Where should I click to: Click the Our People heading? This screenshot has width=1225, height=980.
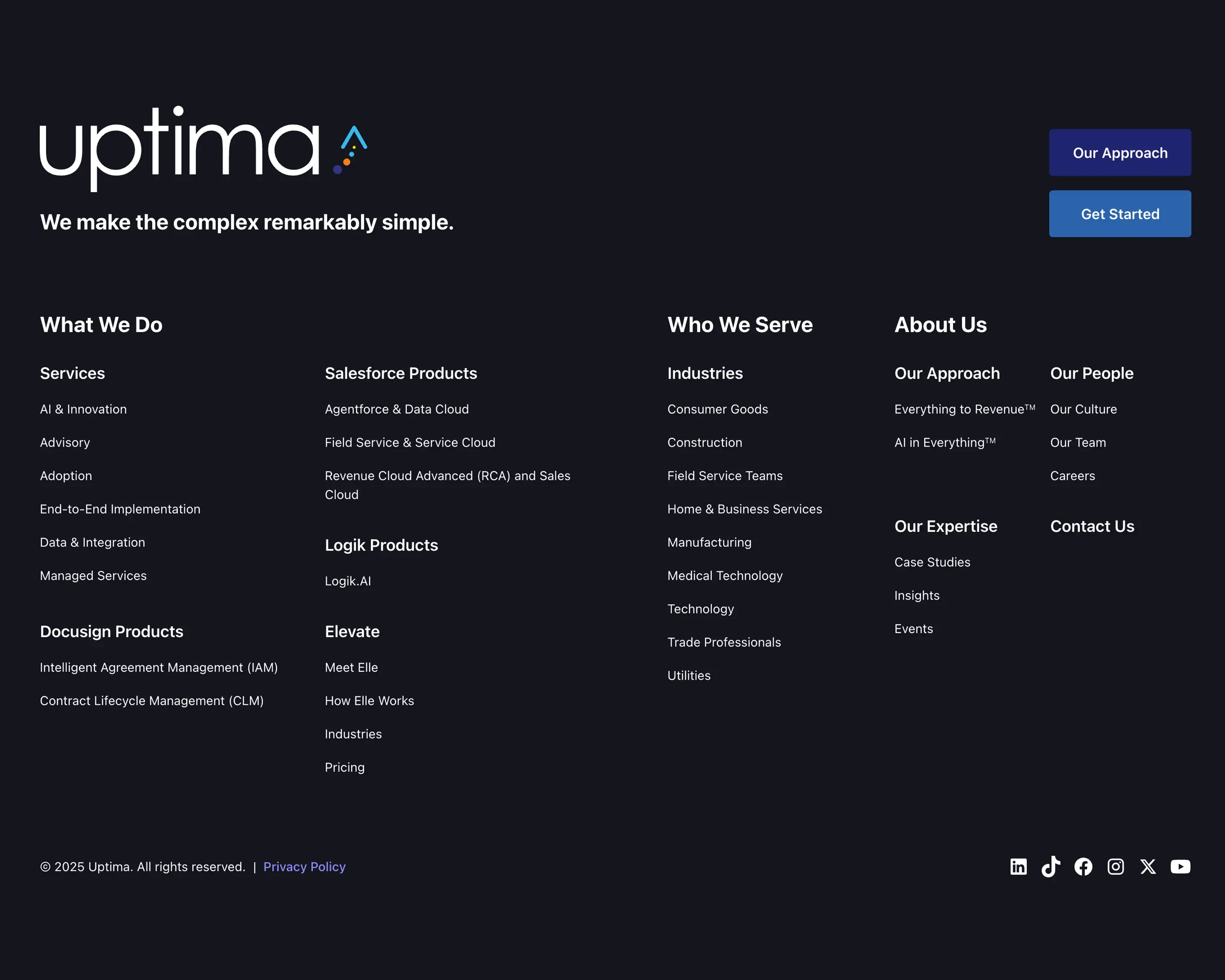[x=1091, y=373]
